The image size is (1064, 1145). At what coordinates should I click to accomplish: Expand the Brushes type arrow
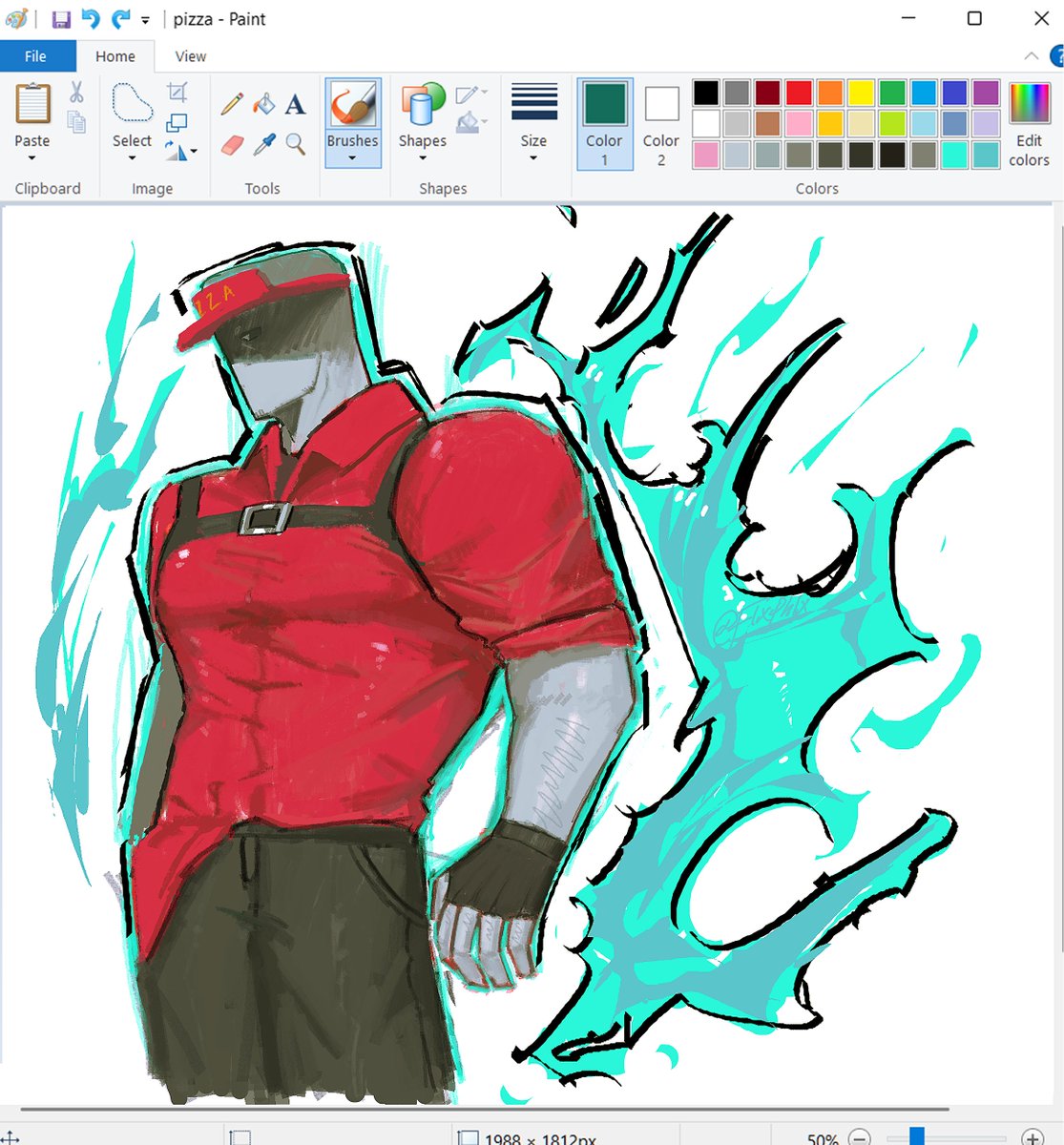click(352, 158)
